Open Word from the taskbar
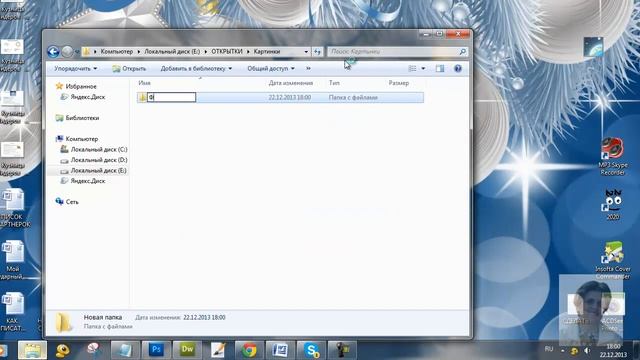This screenshot has height=360, width=640. (280, 350)
